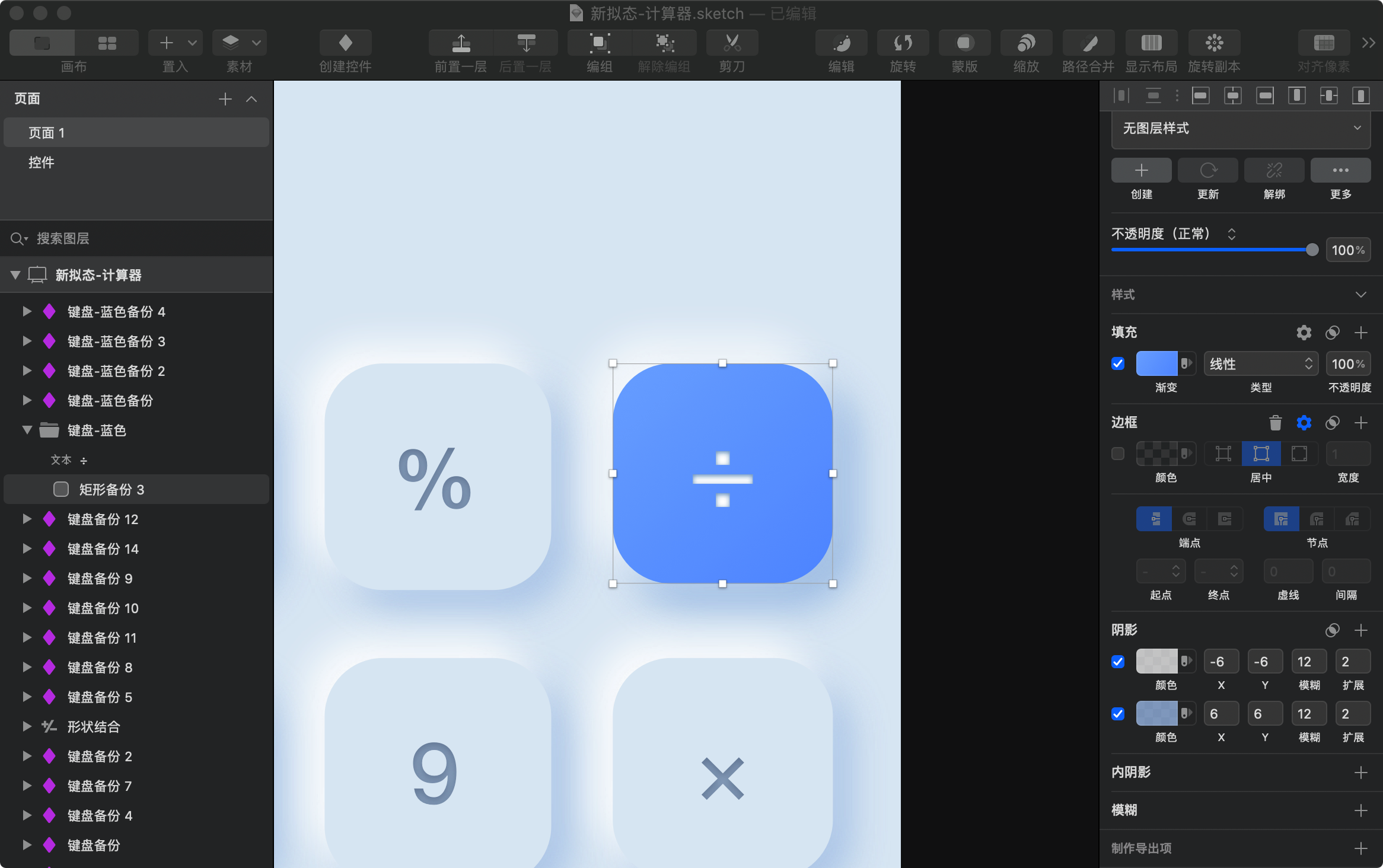Click the Group (编组) toolbar icon

(x=599, y=43)
